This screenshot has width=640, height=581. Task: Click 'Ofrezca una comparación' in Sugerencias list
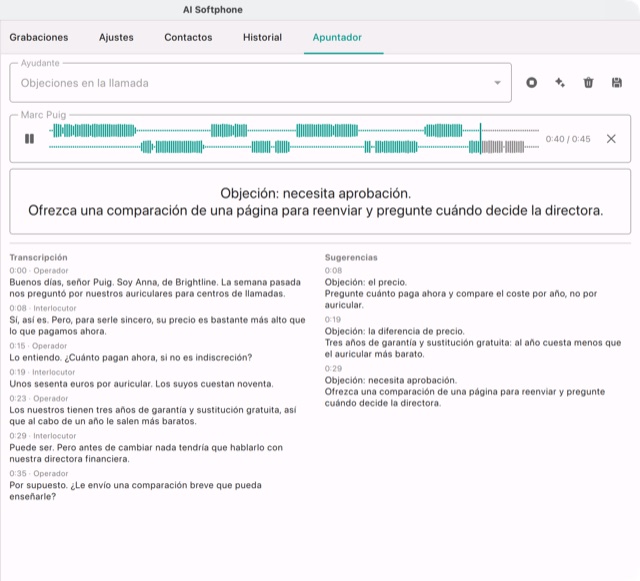click(465, 397)
